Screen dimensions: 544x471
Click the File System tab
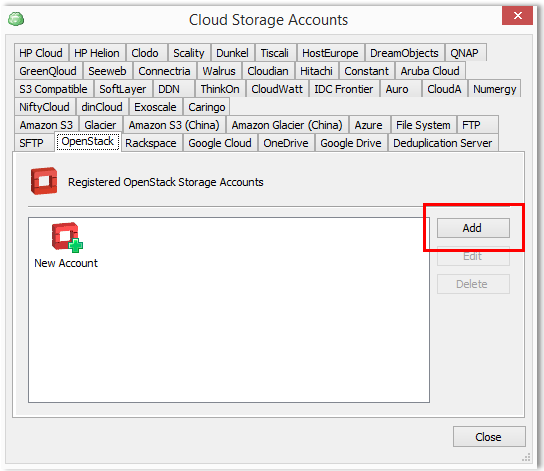(423, 125)
